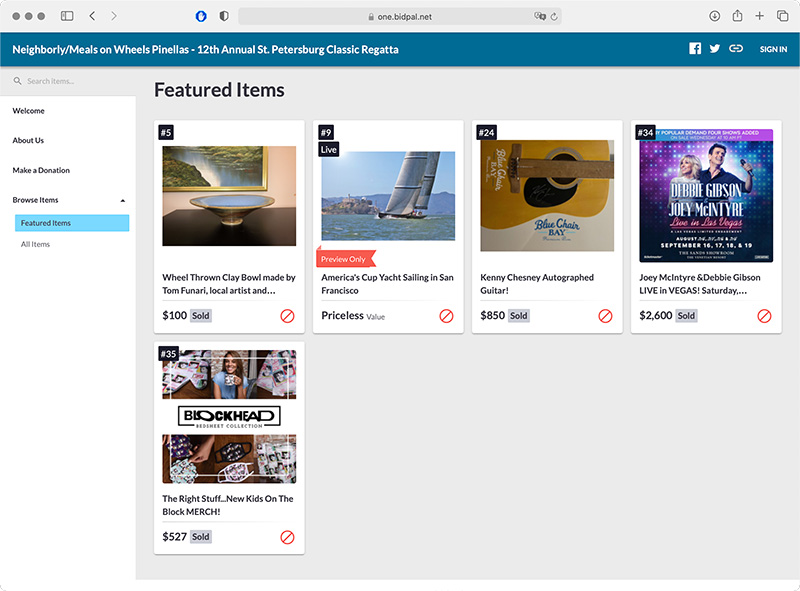Screen dimensions: 800x591
Task: Copy the event link icon
Action: (736, 48)
